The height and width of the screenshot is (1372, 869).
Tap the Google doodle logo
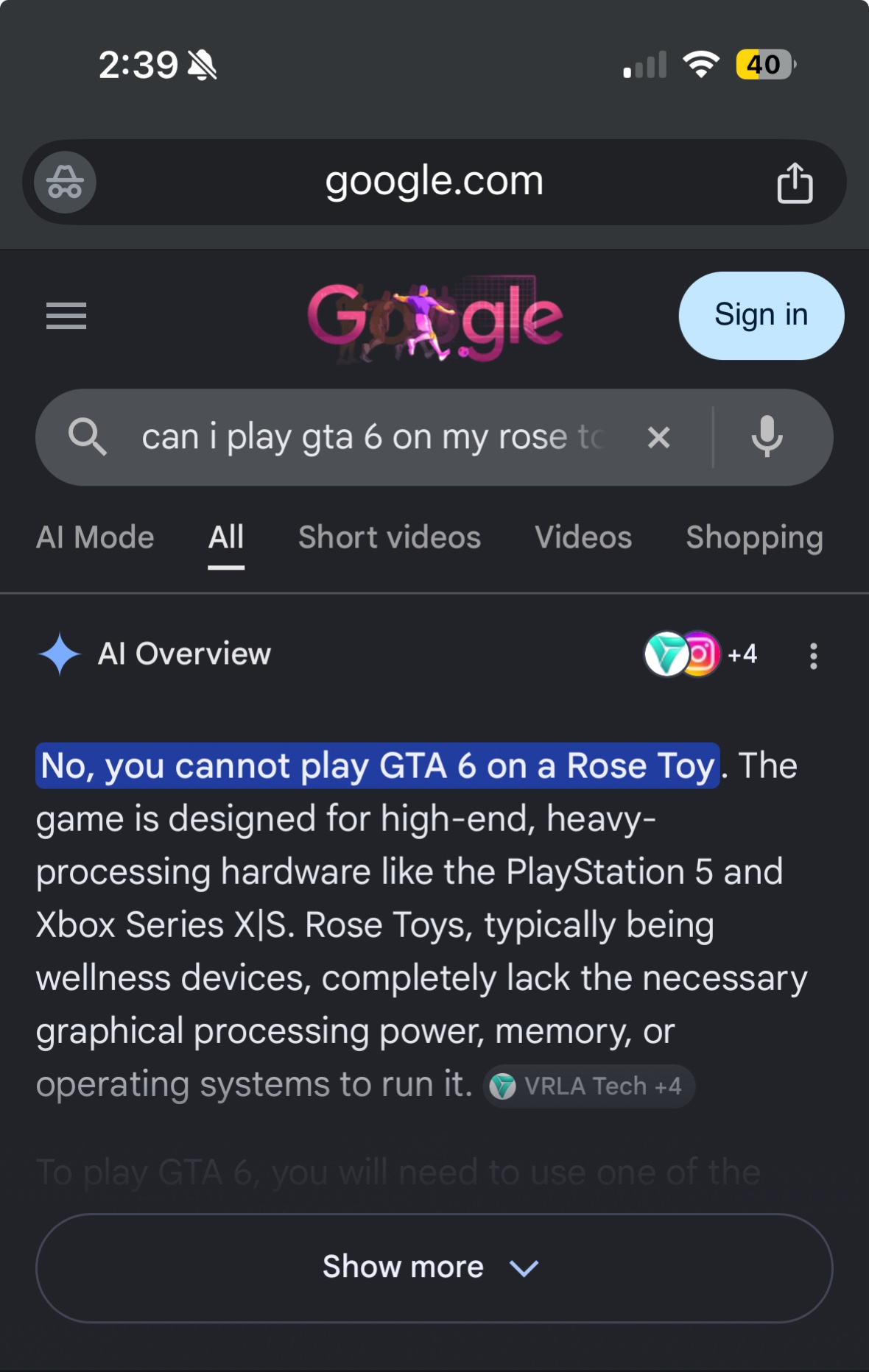435,318
